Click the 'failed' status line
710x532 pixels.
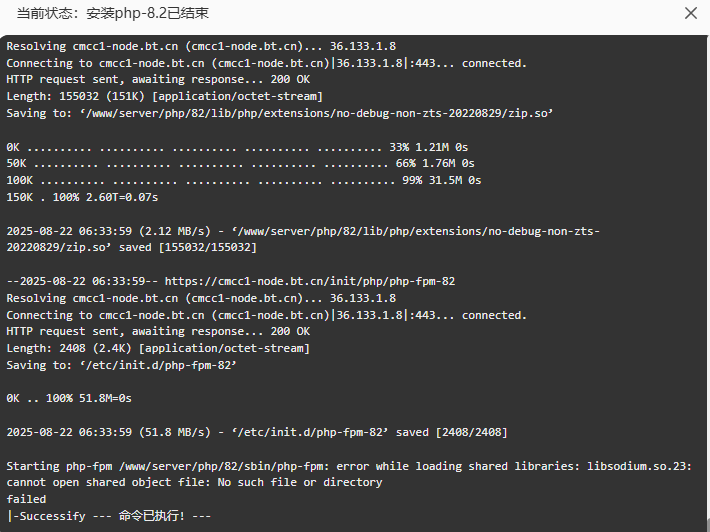(26, 499)
